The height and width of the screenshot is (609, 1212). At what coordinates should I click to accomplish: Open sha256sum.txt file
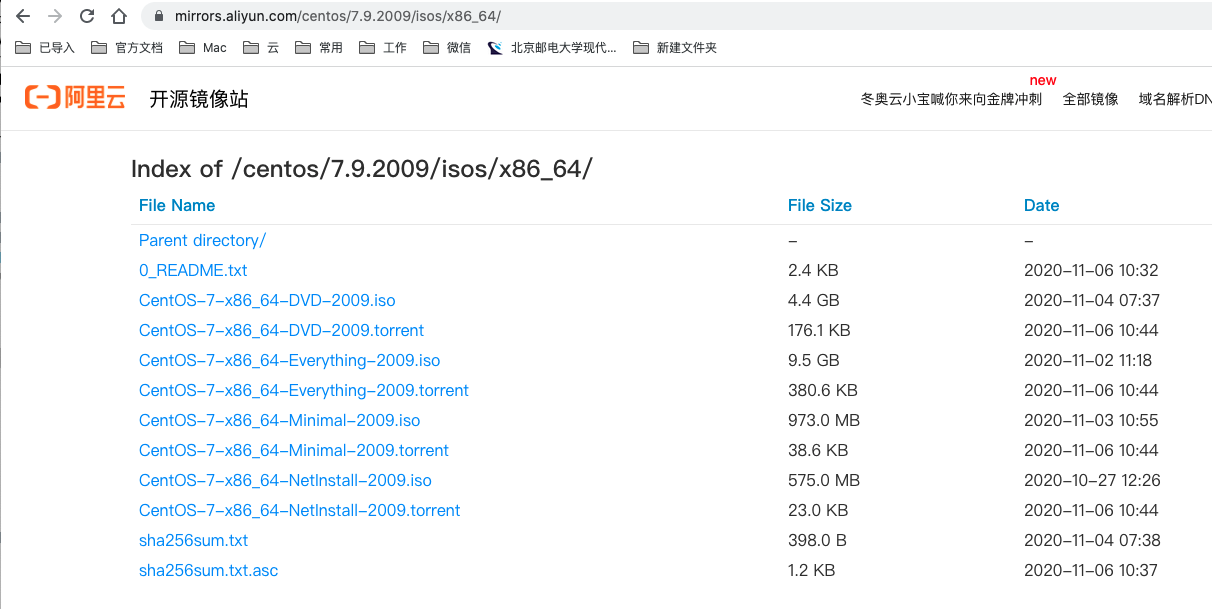[193, 540]
